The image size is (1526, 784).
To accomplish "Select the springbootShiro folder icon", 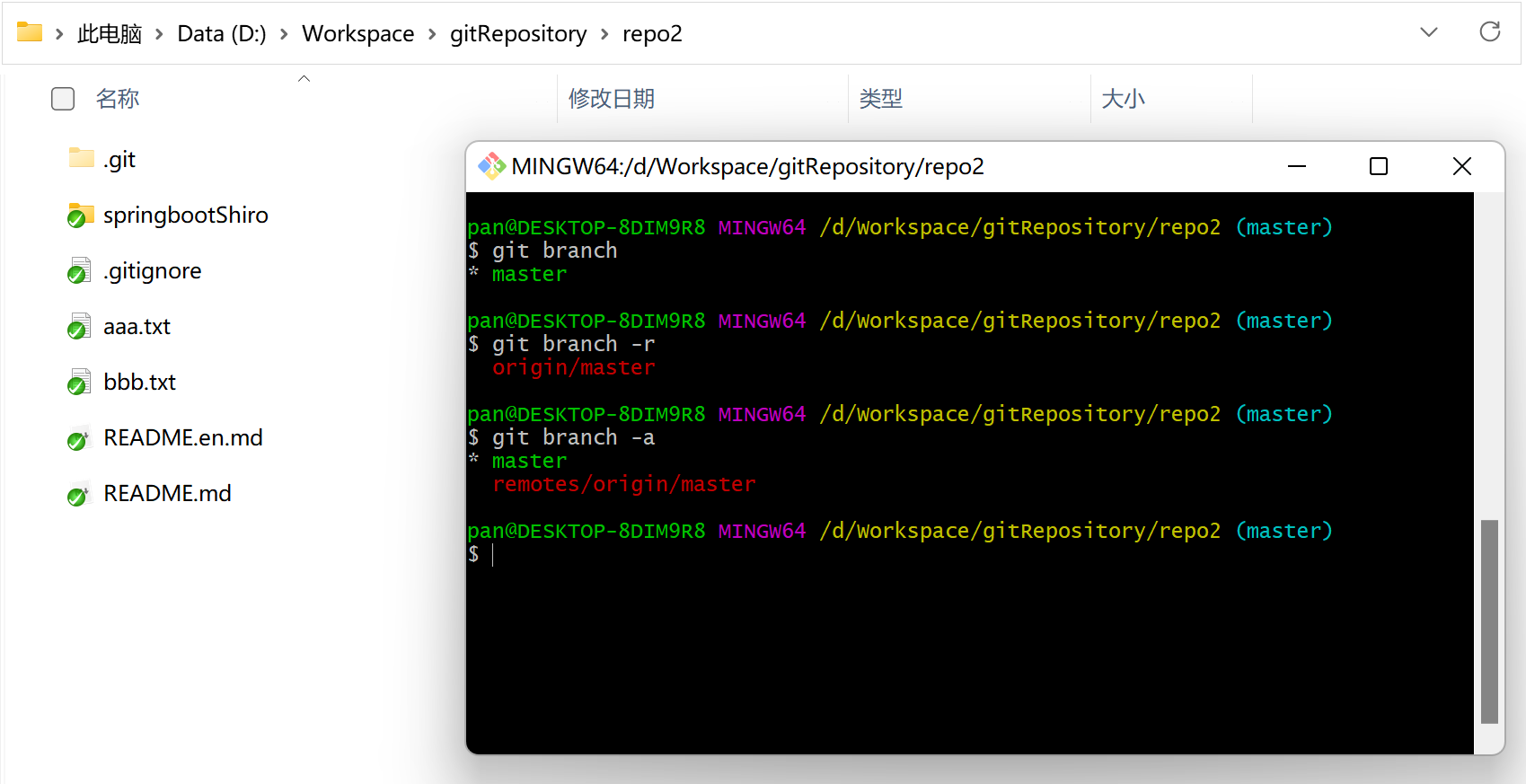I will (x=81, y=216).
